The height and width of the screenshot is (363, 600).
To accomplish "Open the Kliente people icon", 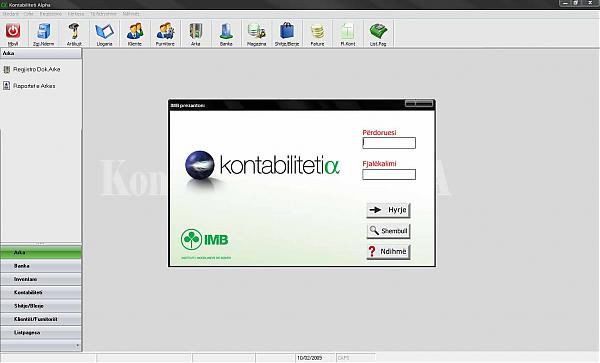I will [x=135, y=31].
